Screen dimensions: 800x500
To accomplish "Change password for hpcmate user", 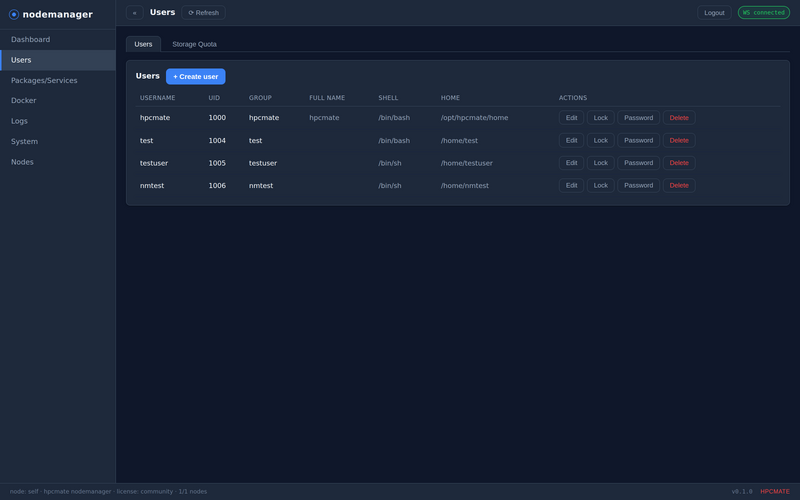I will [638, 117].
